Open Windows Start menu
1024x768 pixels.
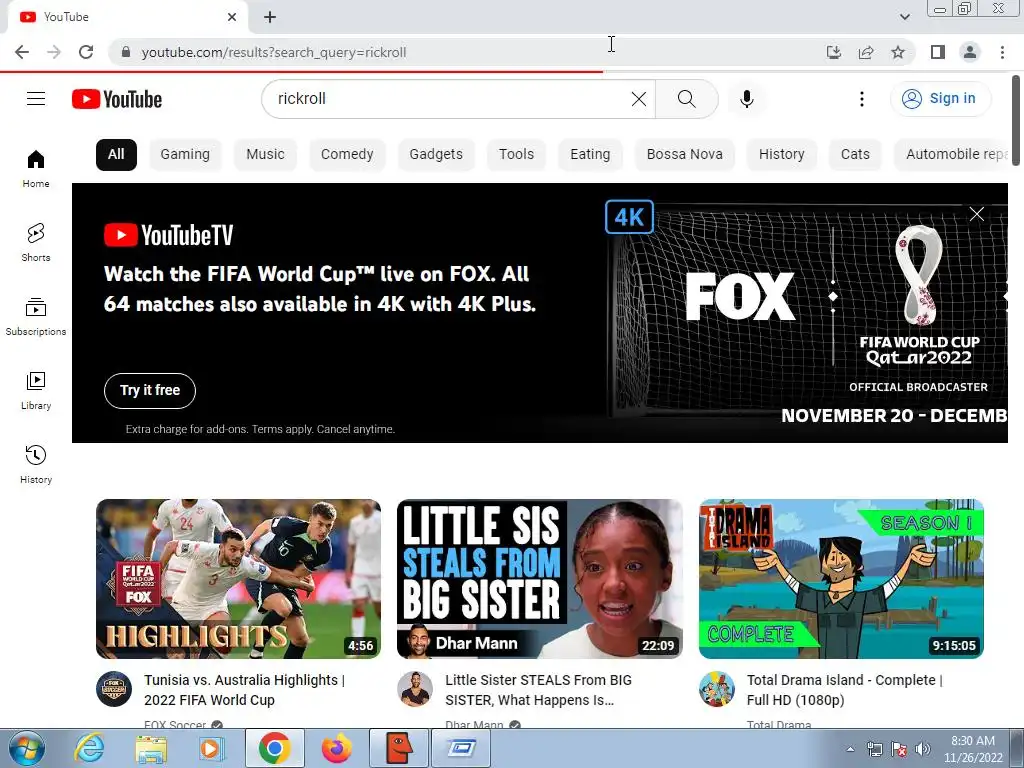pyautogui.click(x=27, y=748)
